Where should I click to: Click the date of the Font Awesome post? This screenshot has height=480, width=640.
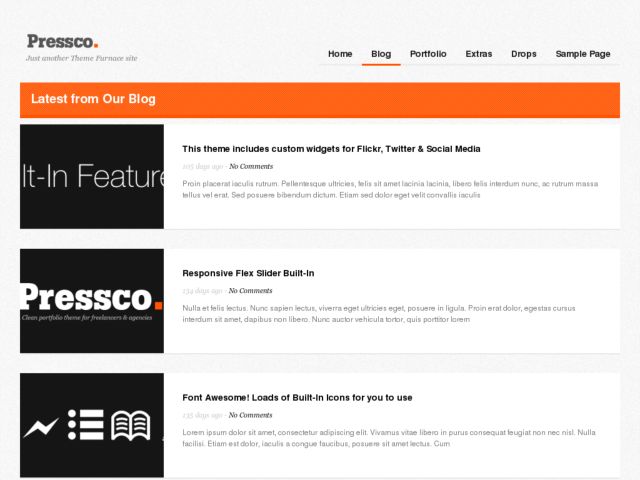[202, 415]
